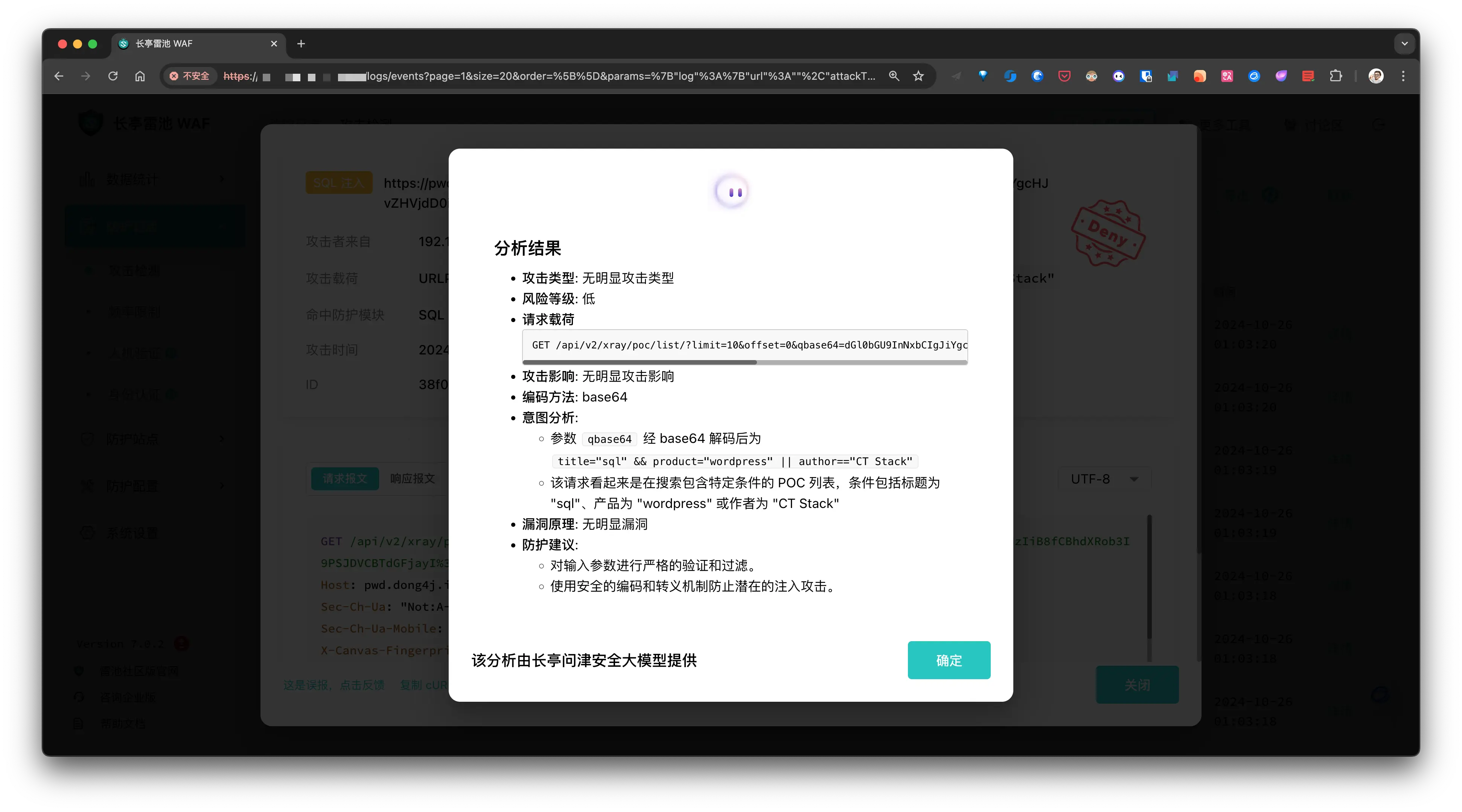Open the zoom lens icon in address bar
The width and height of the screenshot is (1462, 812).
894,76
